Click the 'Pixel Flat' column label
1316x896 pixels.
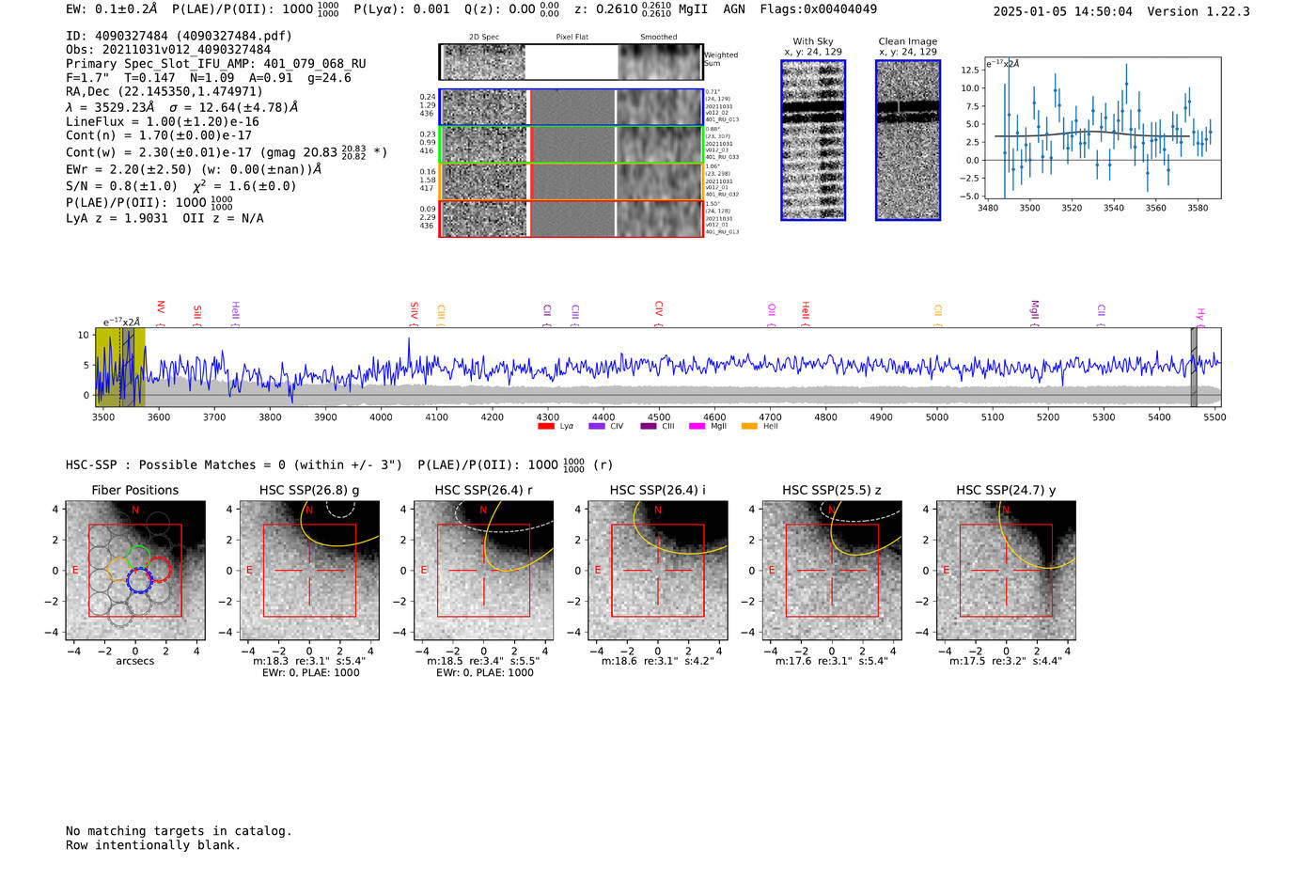(x=572, y=38)
